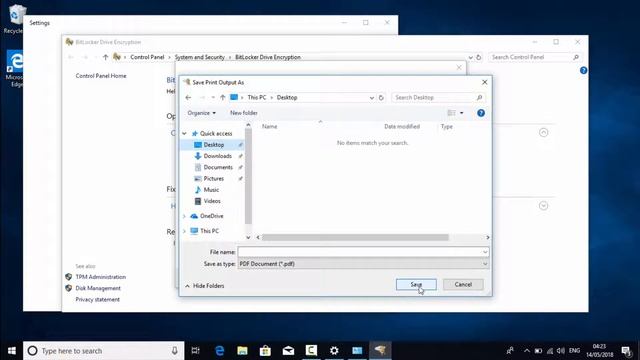Viewport: 640px width, 360px height.
Task: Activate the Cortana microphone icon
Action: pos(175,351)
